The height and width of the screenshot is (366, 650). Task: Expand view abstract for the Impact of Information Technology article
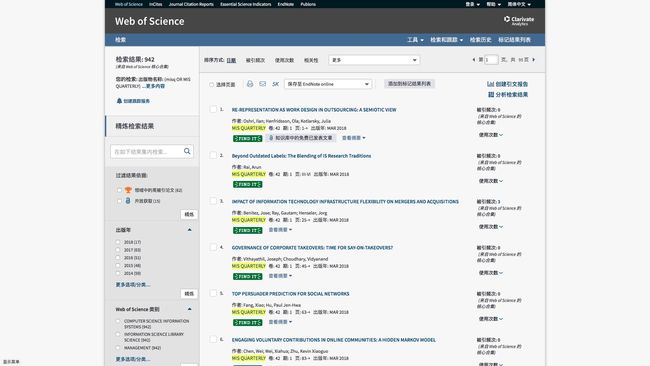pyautogui.click(x=280, y=230)
